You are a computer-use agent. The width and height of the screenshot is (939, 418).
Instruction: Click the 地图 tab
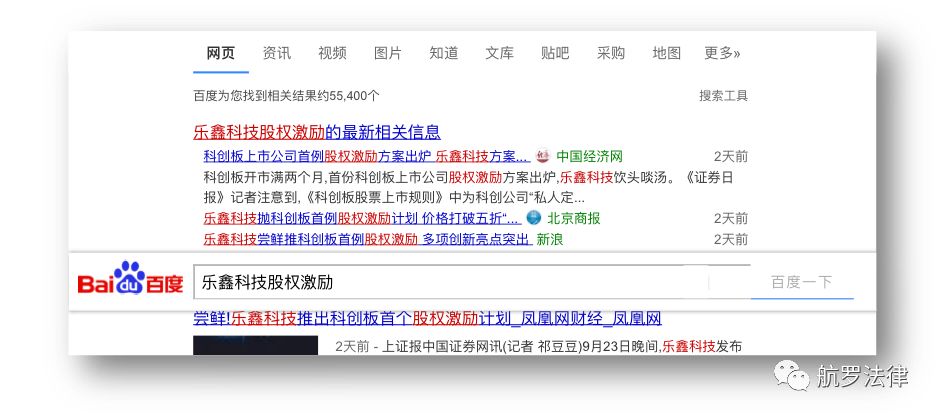pos(666,53)
